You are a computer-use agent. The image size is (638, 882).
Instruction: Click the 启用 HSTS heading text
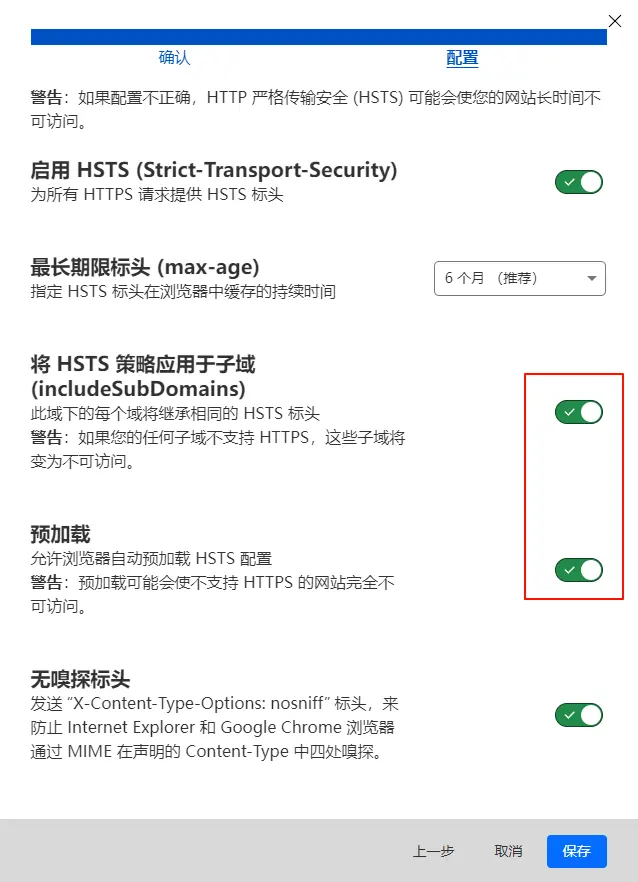click(214, 170)
